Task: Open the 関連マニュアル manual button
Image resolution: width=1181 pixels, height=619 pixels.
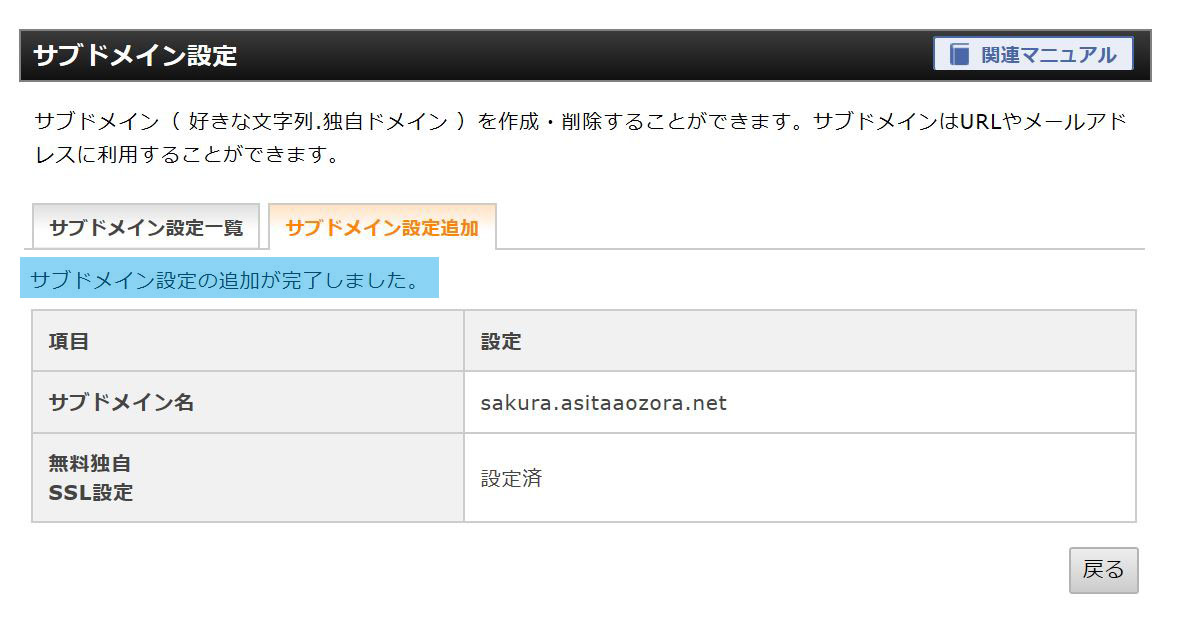Action: [1033, 54]
